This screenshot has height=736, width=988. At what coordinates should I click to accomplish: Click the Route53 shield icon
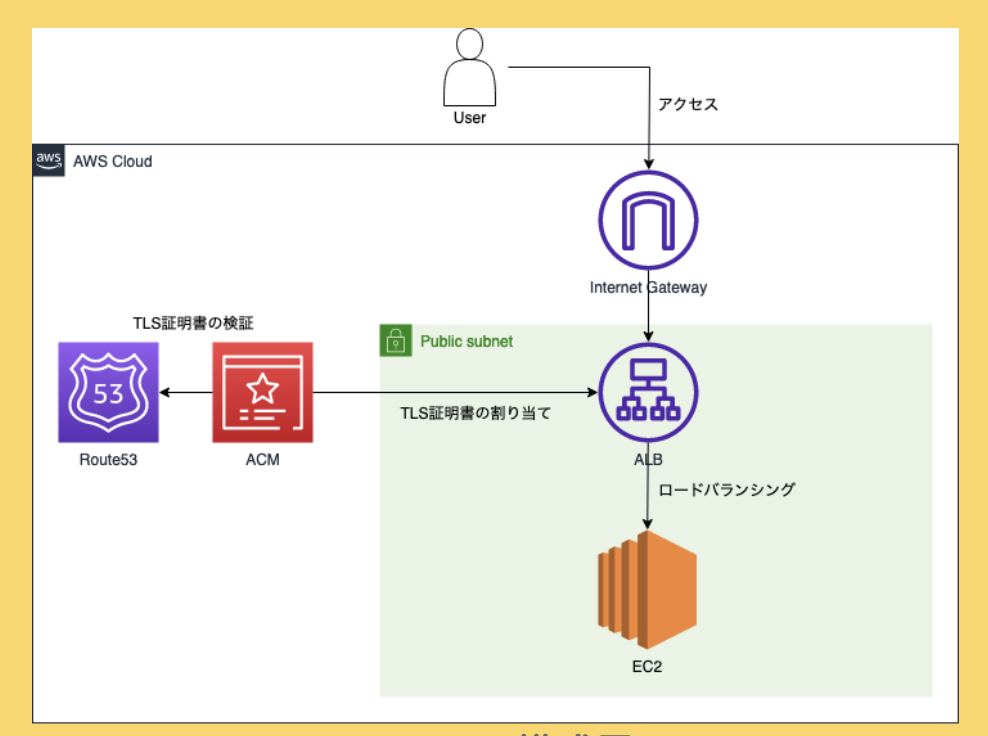tap(108, 393)
